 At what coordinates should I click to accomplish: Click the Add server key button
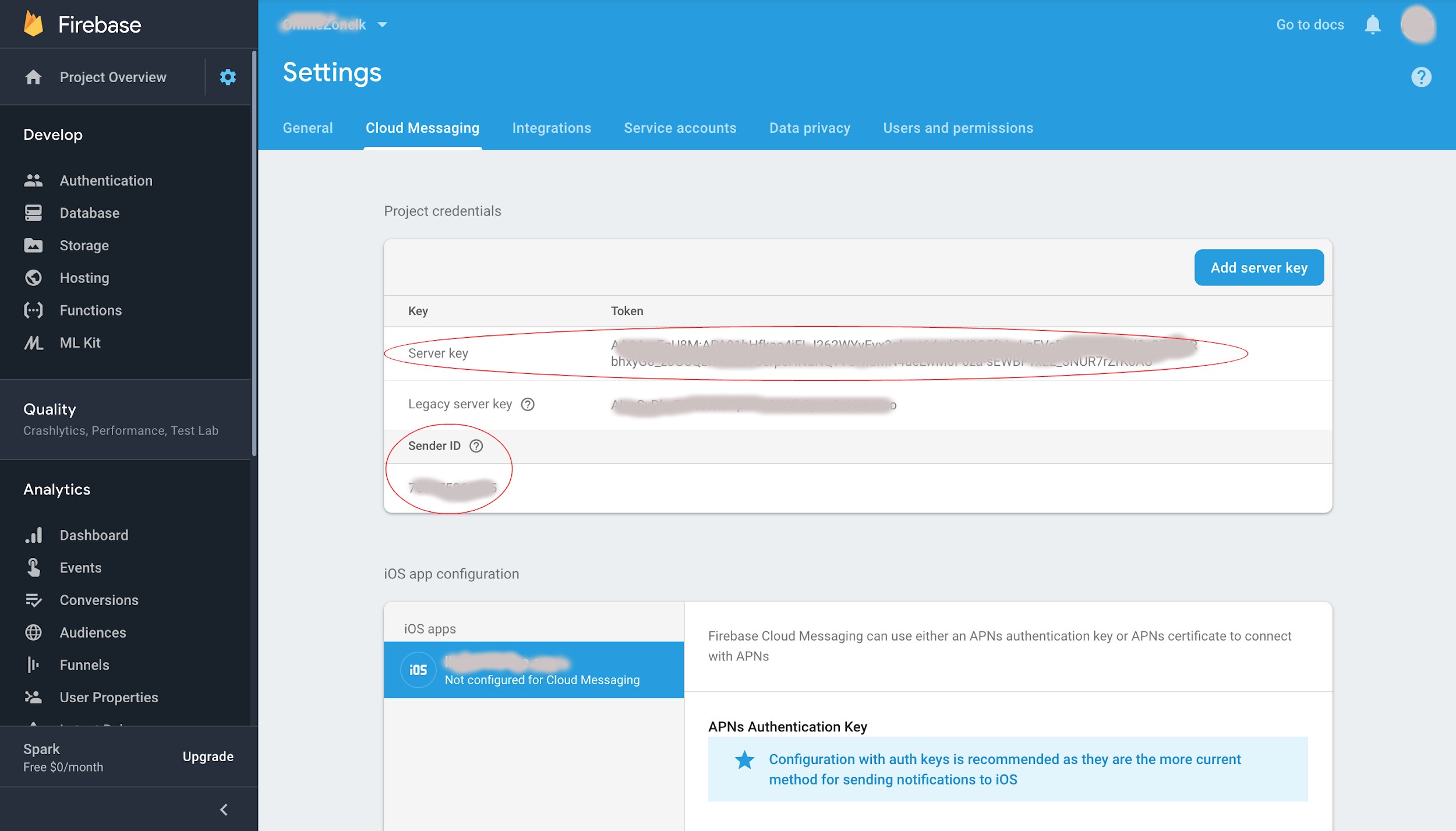[x=1259, y=268]
